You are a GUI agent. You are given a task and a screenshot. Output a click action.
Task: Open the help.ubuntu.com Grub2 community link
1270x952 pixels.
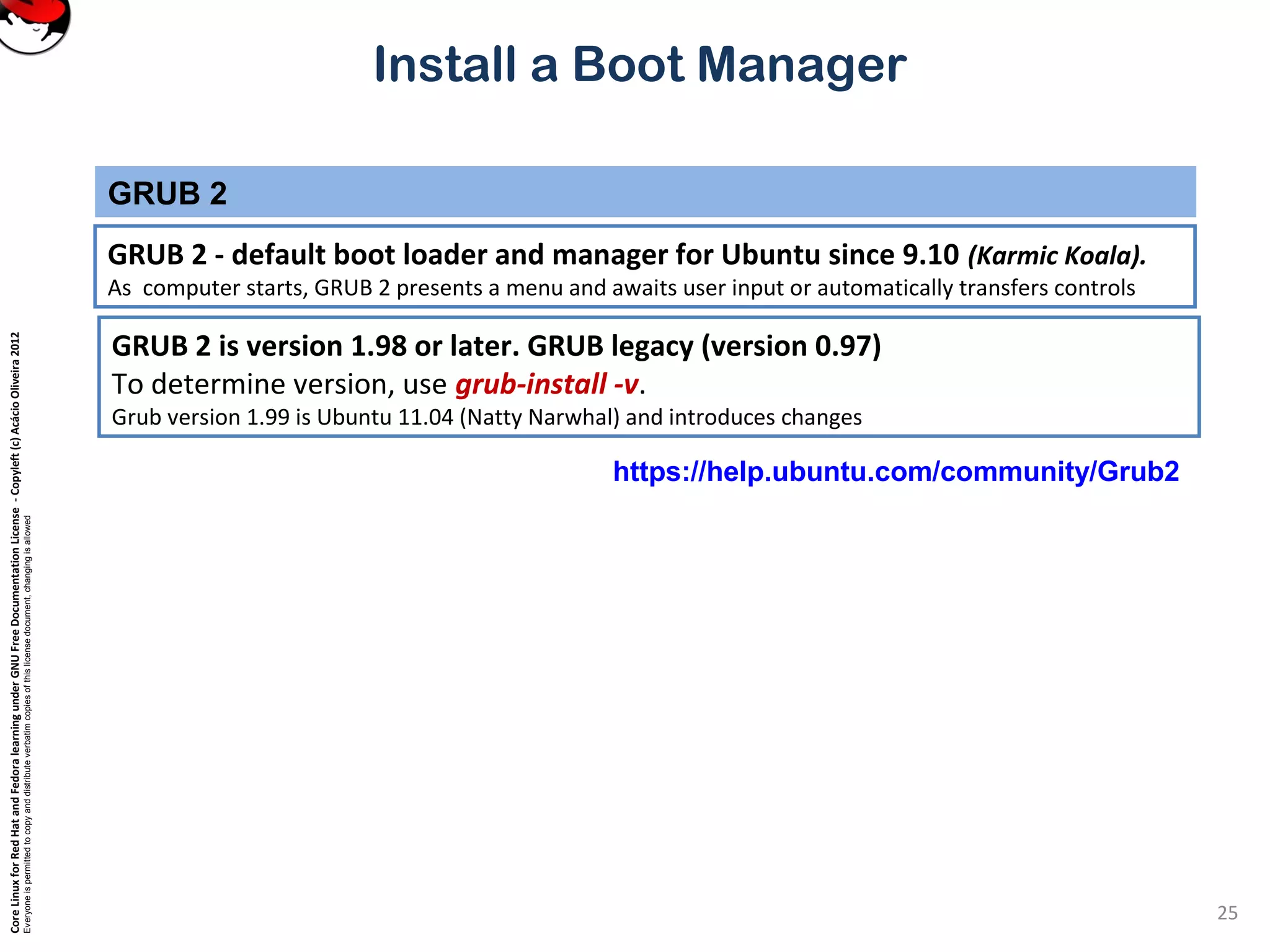click(895, 472)
